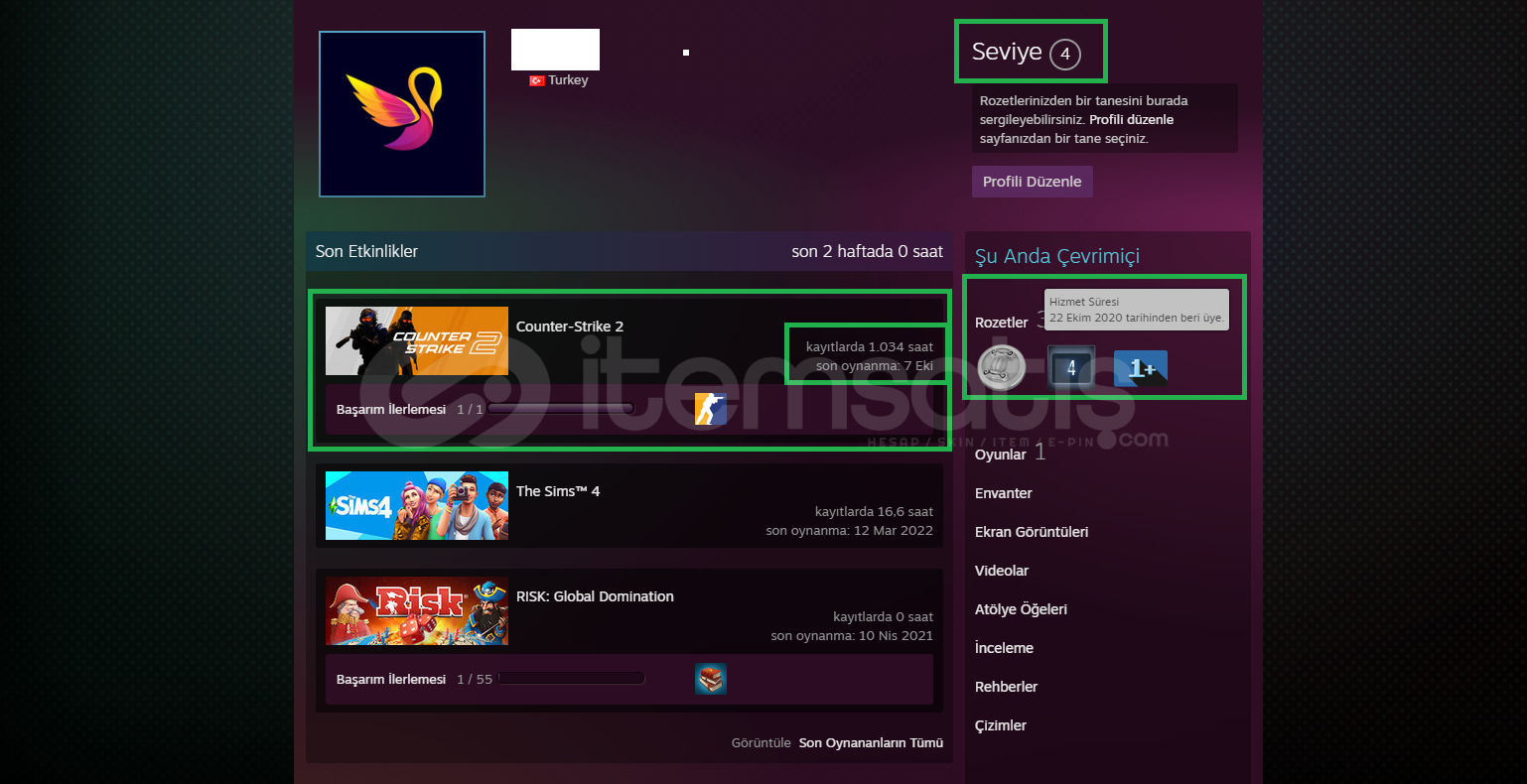Open the silver coin Hizmet Süresi badge
This screenshot has height=784, width=1527.
pos(1000,368)
